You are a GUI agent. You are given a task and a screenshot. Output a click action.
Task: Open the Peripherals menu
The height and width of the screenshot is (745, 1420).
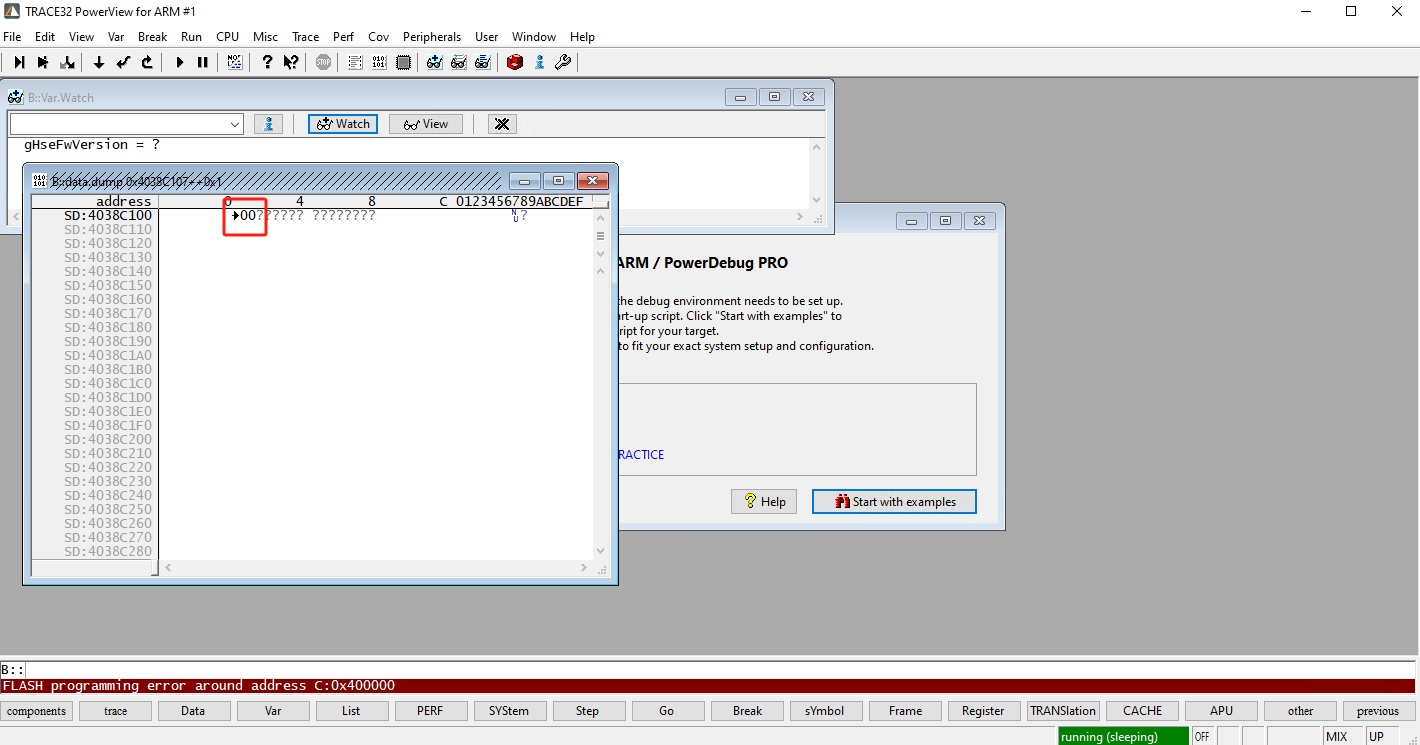click(432, 36)
